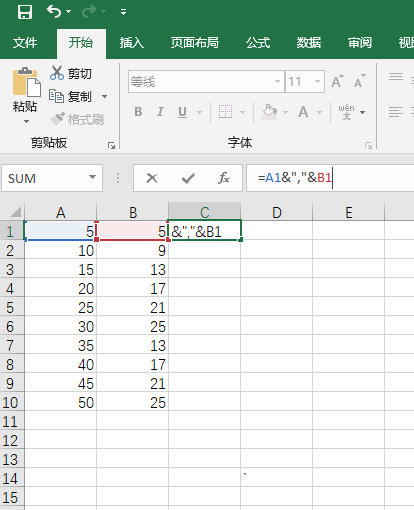414x510 pixels.
Task: Confirm formula with the checkmark Enter icon
Action: click(x=188, y=178)
